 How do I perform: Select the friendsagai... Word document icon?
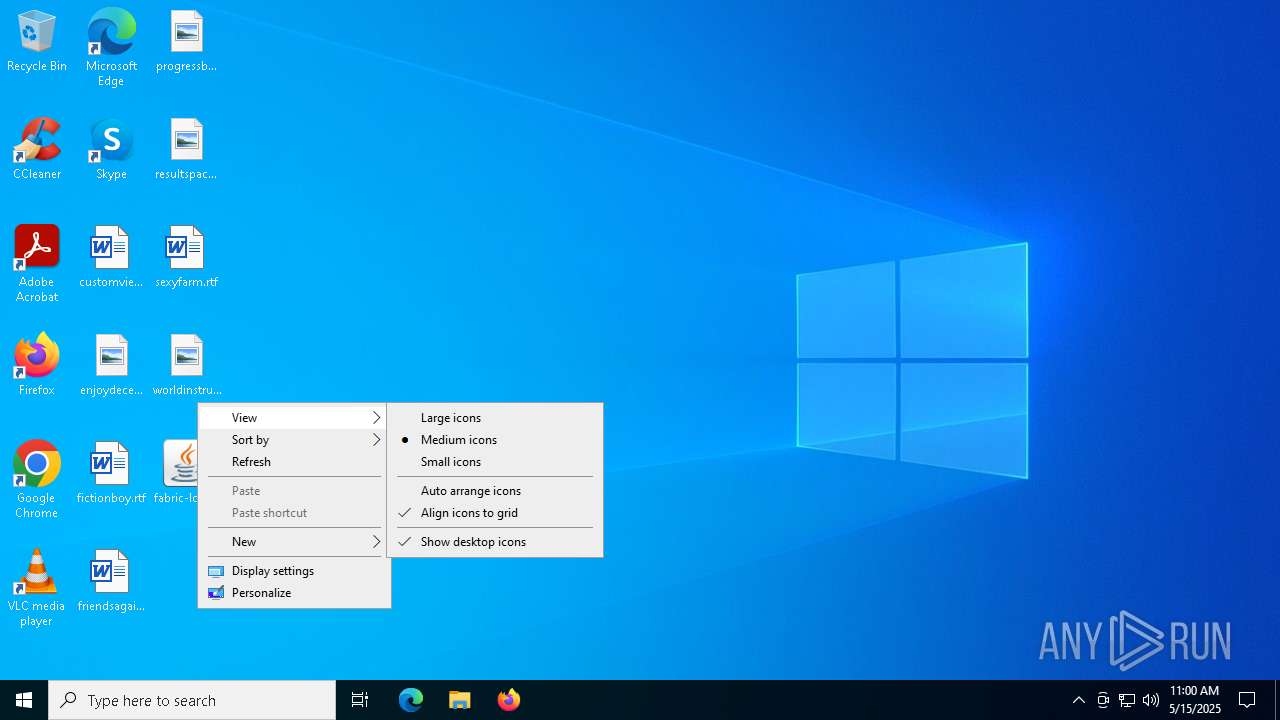tap(111, 582)
